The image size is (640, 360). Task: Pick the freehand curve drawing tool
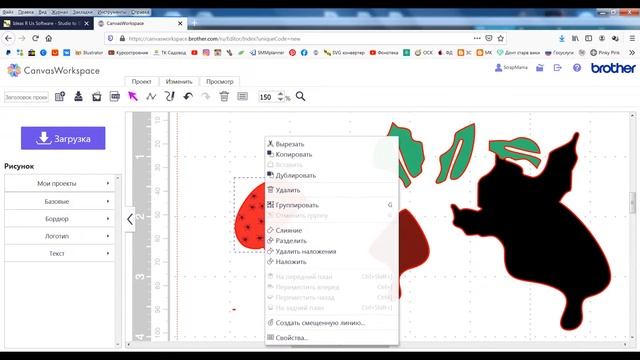coord(169,96)
